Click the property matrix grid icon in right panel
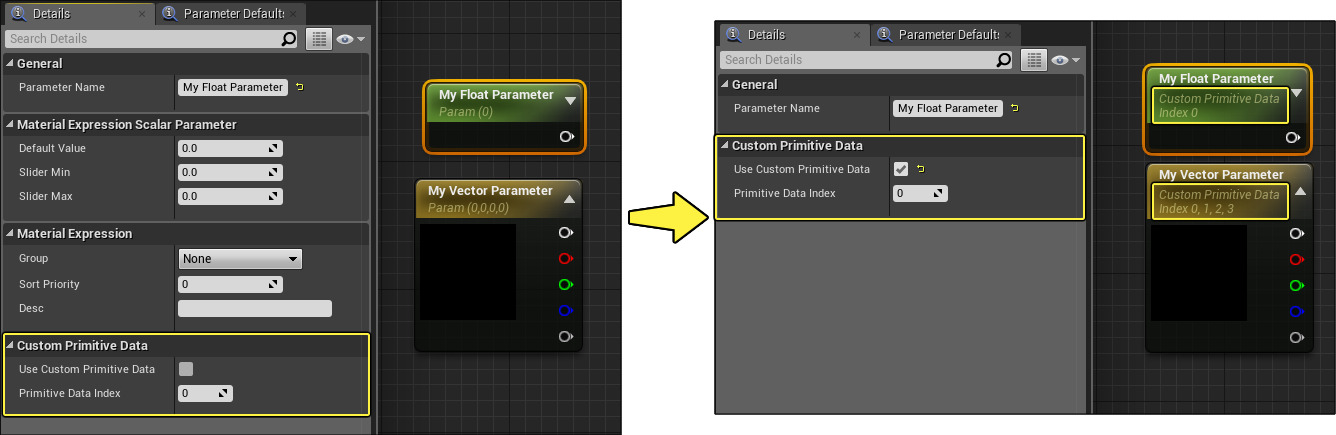This screenshot has width=1336, height=435. (1033, 60)
